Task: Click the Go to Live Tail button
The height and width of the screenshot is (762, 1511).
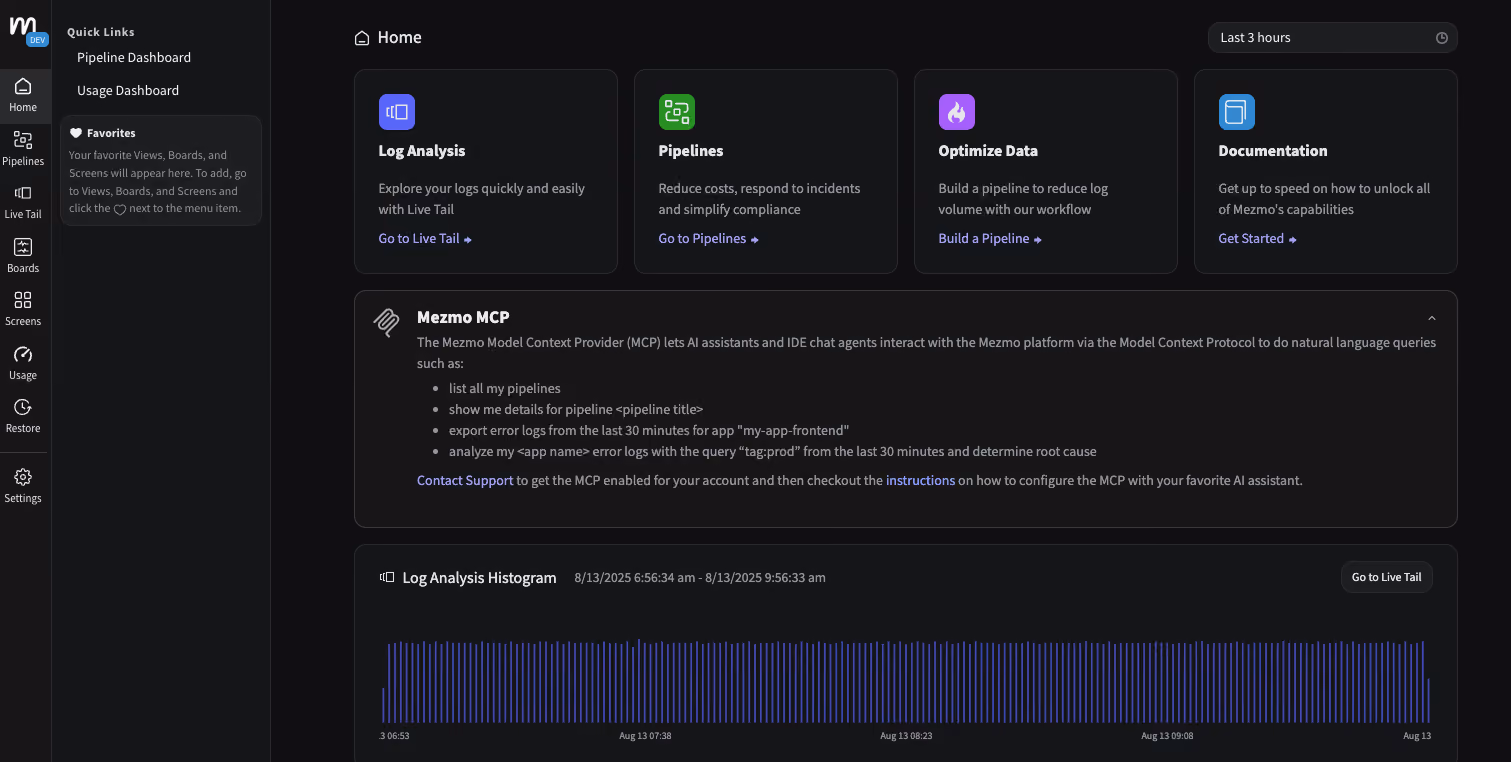Action: [1386, 577]
